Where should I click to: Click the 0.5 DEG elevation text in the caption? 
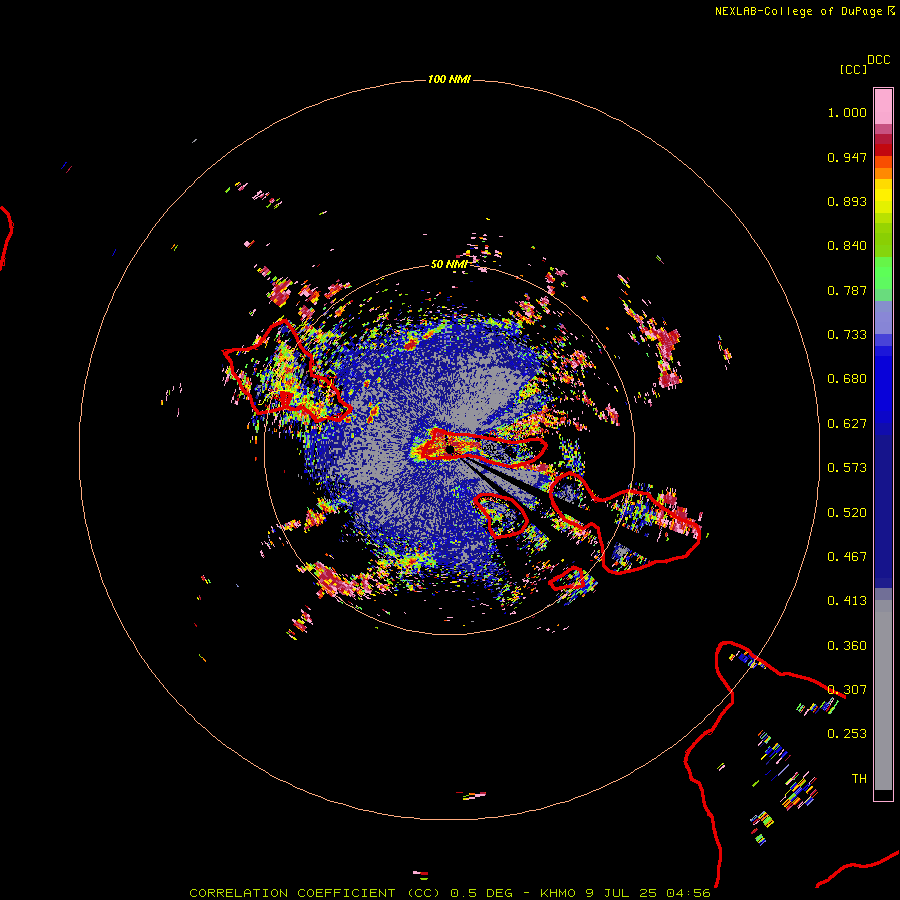click(x=483, y=893)
